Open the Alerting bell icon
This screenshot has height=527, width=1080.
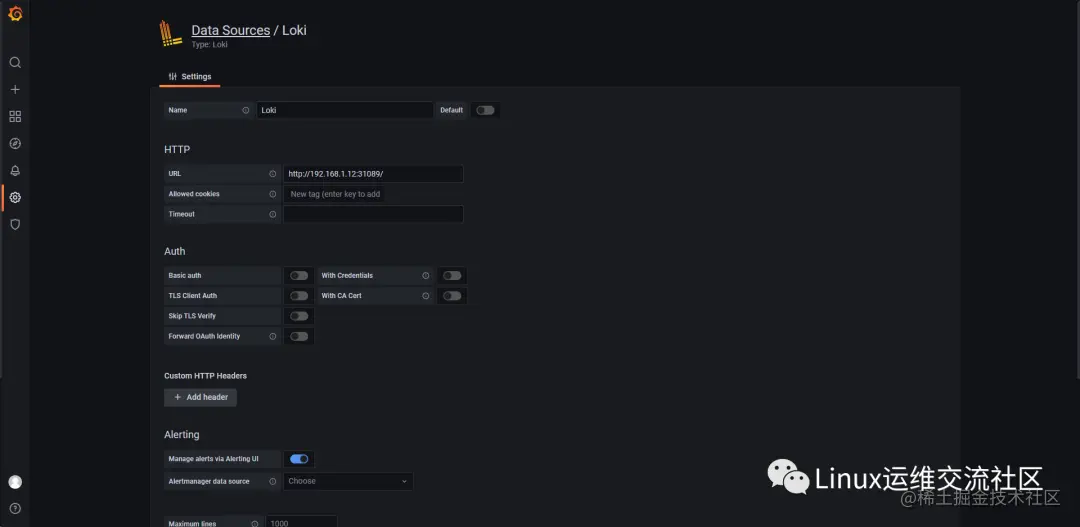pos(15,170)
